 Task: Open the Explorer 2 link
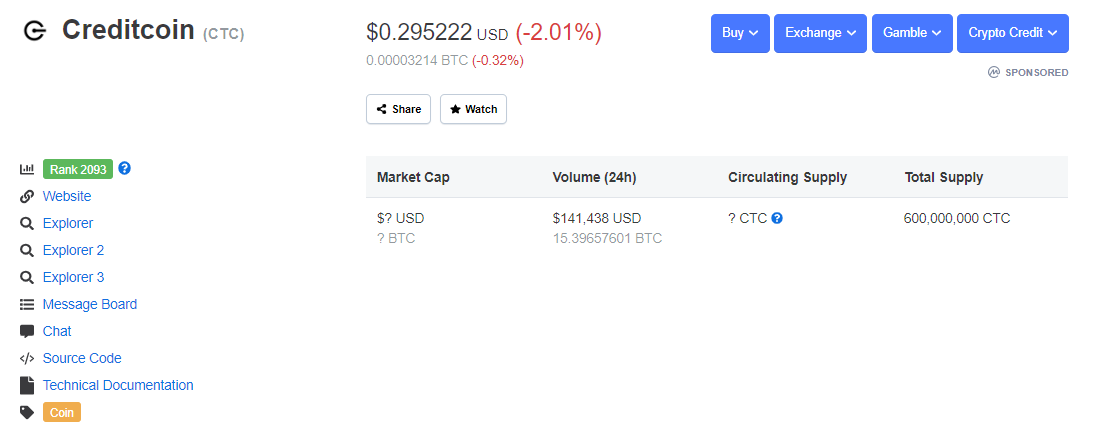73,250
